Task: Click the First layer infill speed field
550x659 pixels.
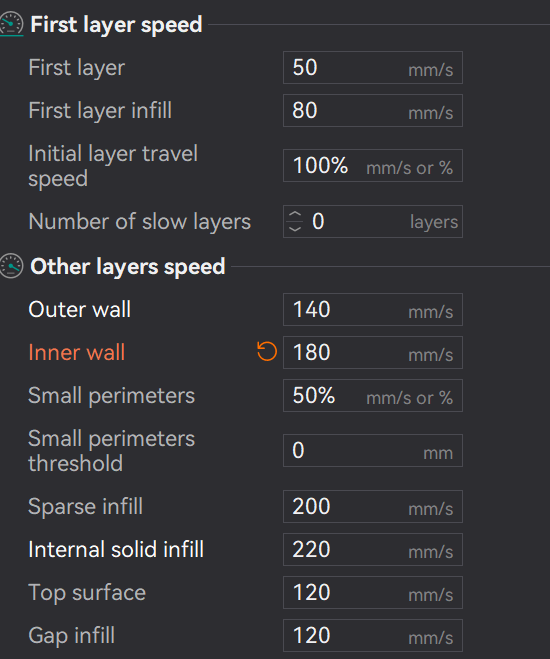Action: coord(373,111)
